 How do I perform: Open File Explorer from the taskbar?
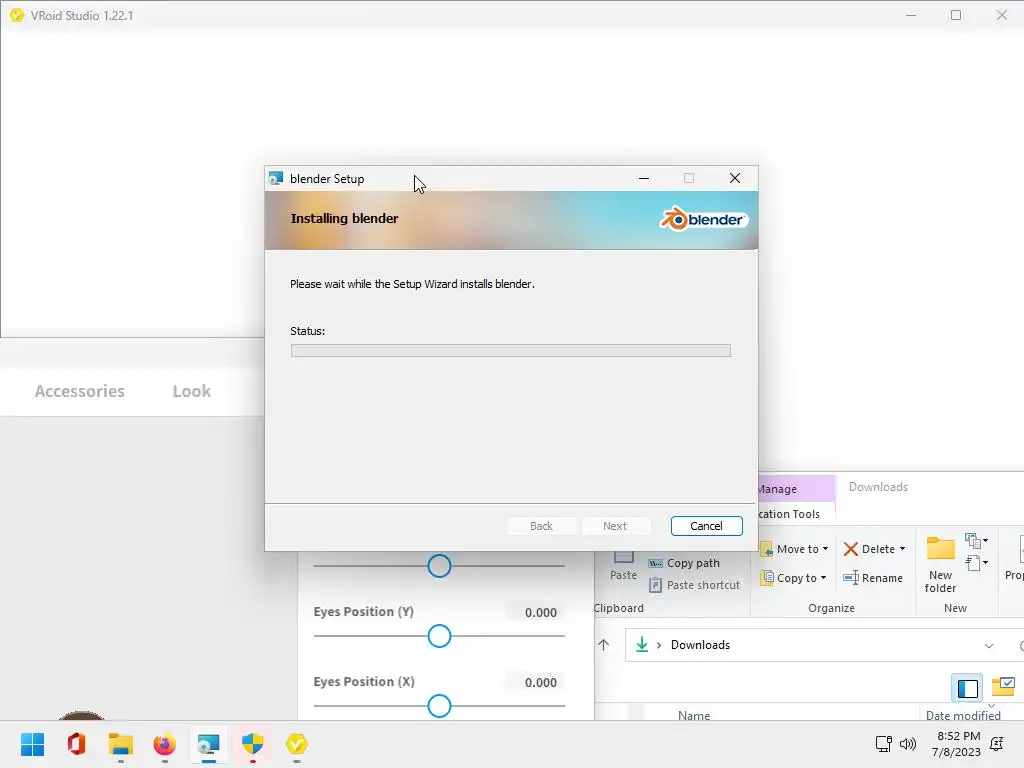point(121,744)
